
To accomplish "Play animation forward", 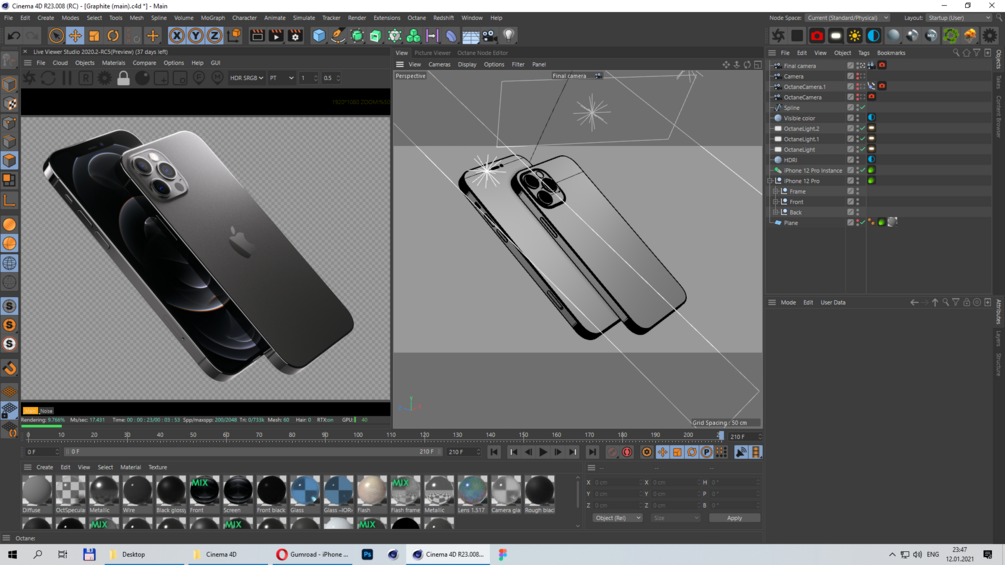I will click(x=543, y=452).
